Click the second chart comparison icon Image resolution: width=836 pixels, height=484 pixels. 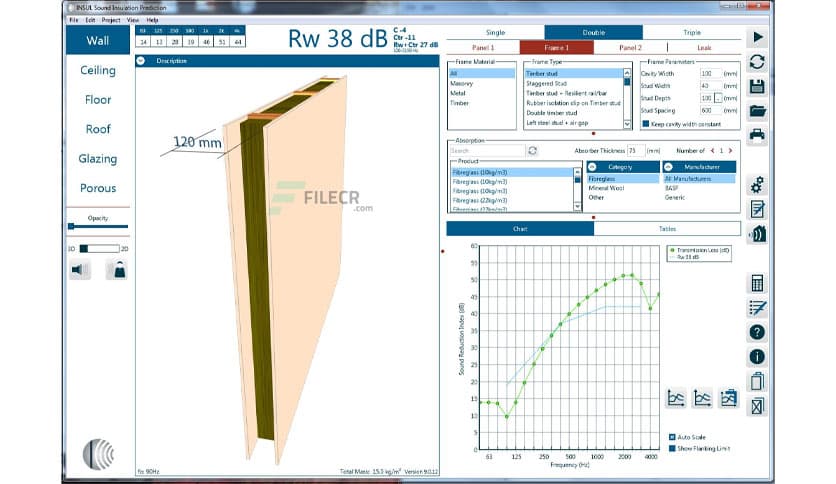[x=702, y=398]
